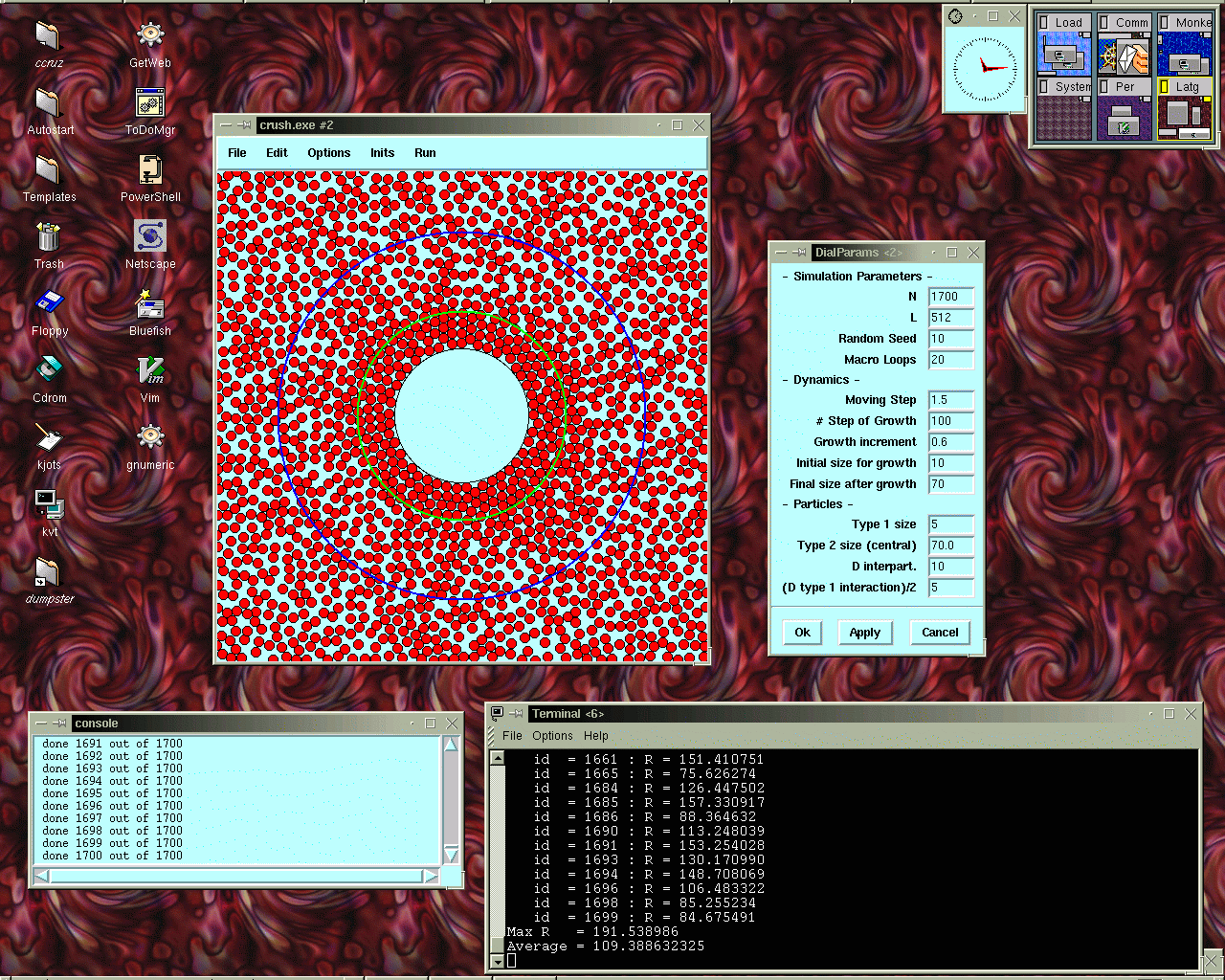Focus the L field showing 512
This screenshot has height=980, width=1225.
[x=951, y=318]
